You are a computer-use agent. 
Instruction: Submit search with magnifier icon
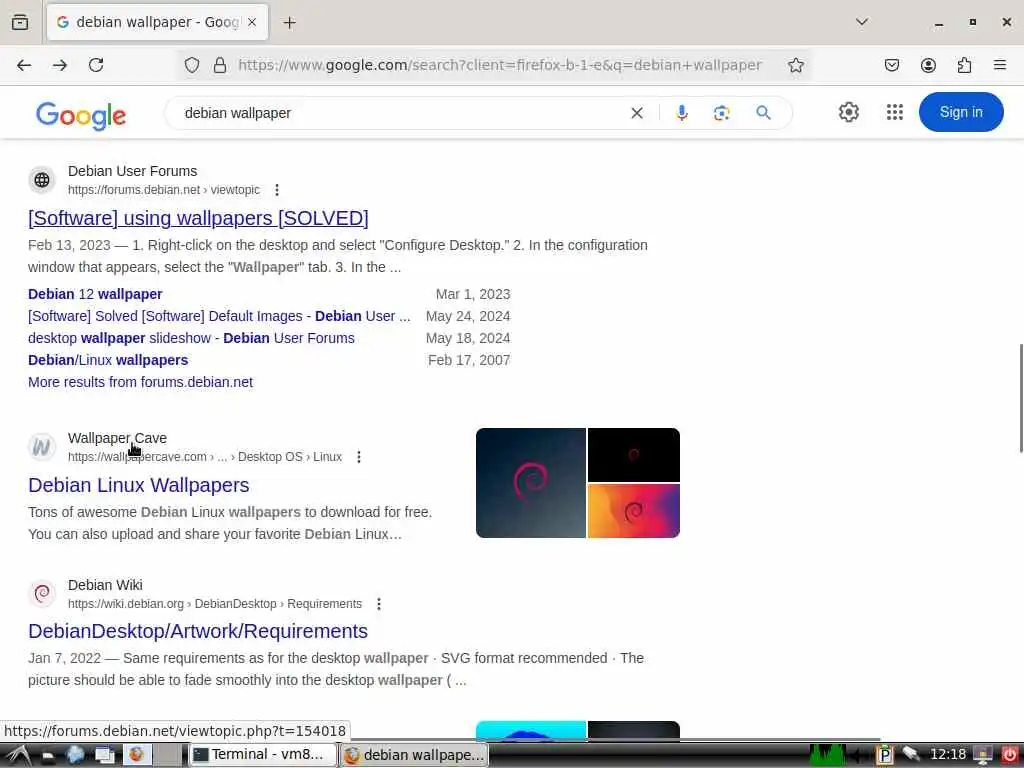[763, 113]
